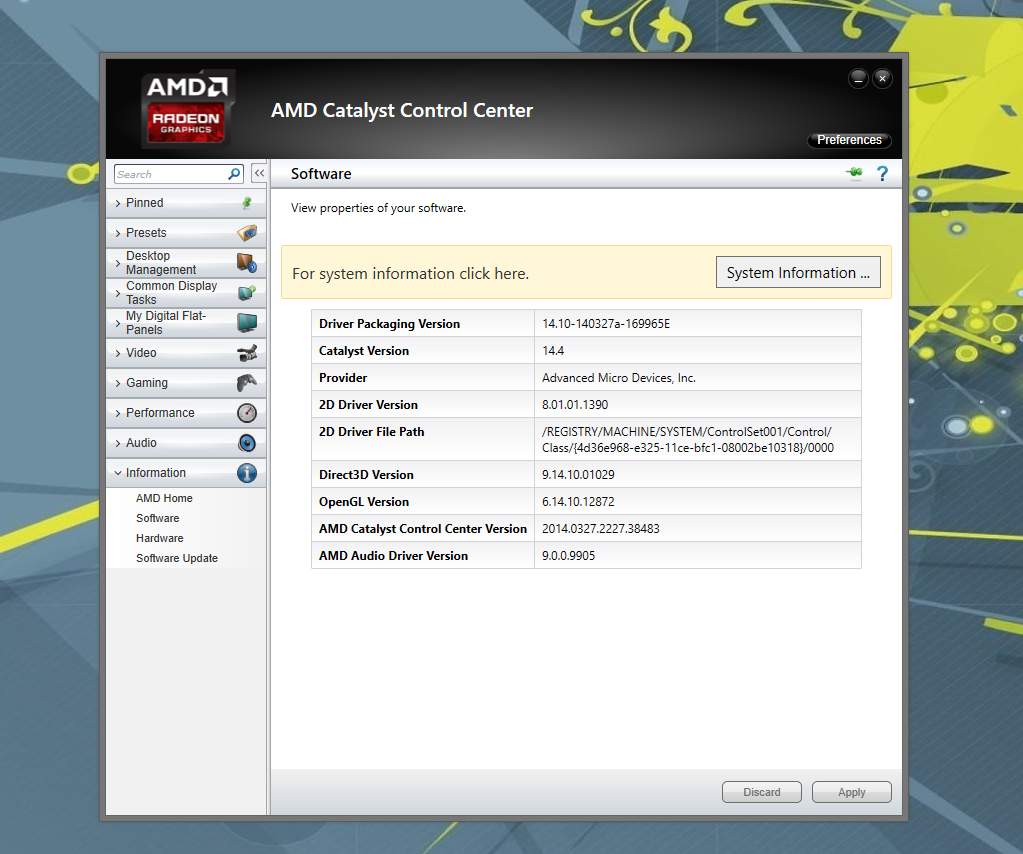
Task: Pin this page using green pin icon
Action: click(854, 173)
